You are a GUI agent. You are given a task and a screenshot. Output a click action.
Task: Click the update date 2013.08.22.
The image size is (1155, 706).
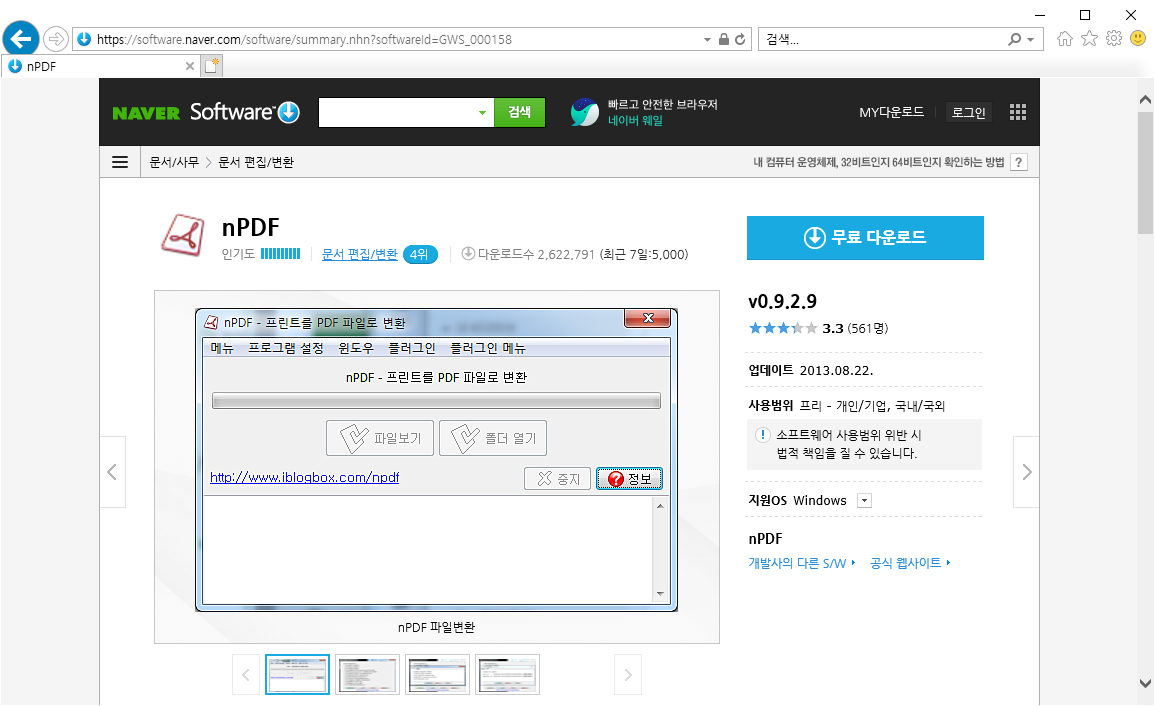click(x=836, y=371)
